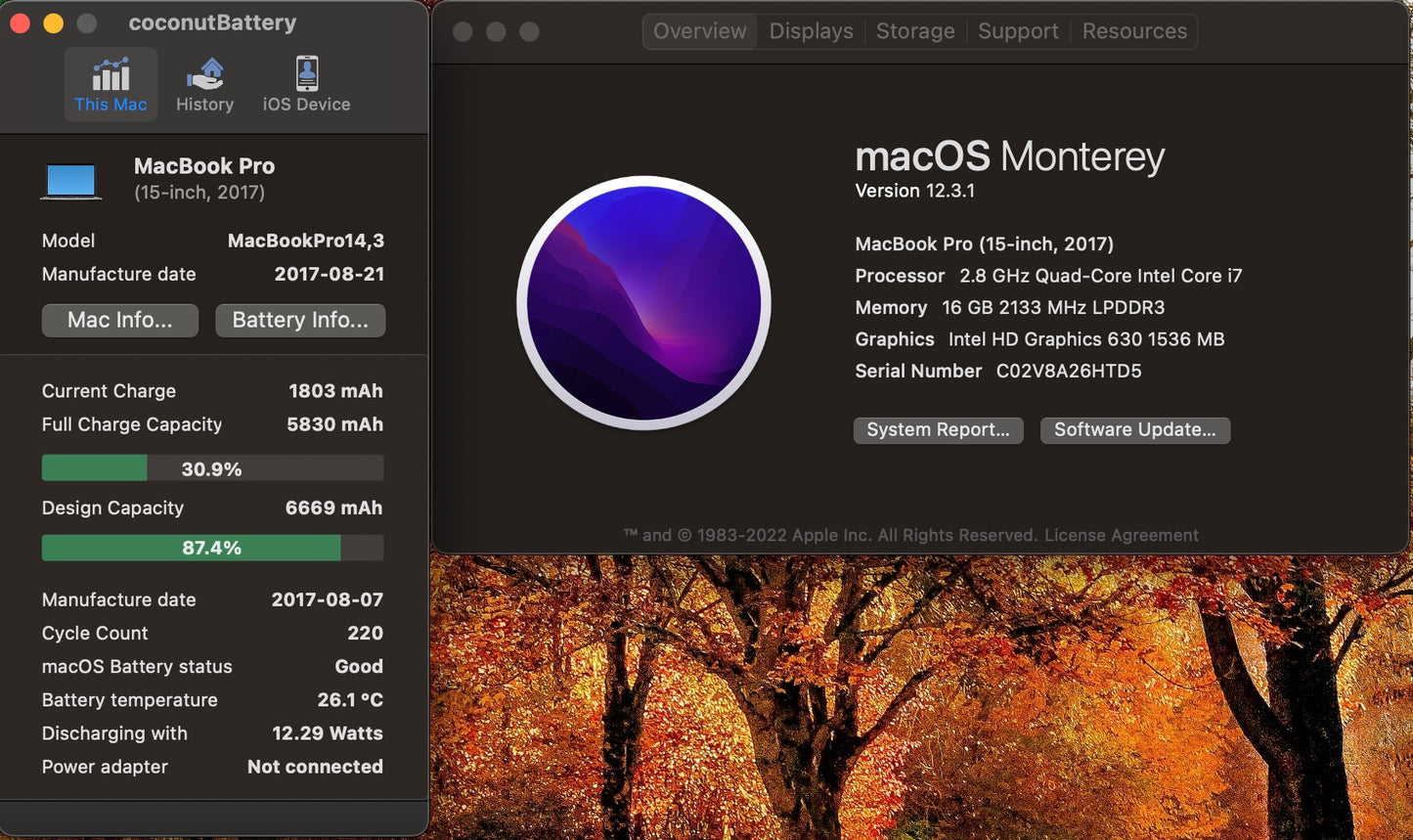Open the Storage tab

pyautogui.click(x=914, y=30)
